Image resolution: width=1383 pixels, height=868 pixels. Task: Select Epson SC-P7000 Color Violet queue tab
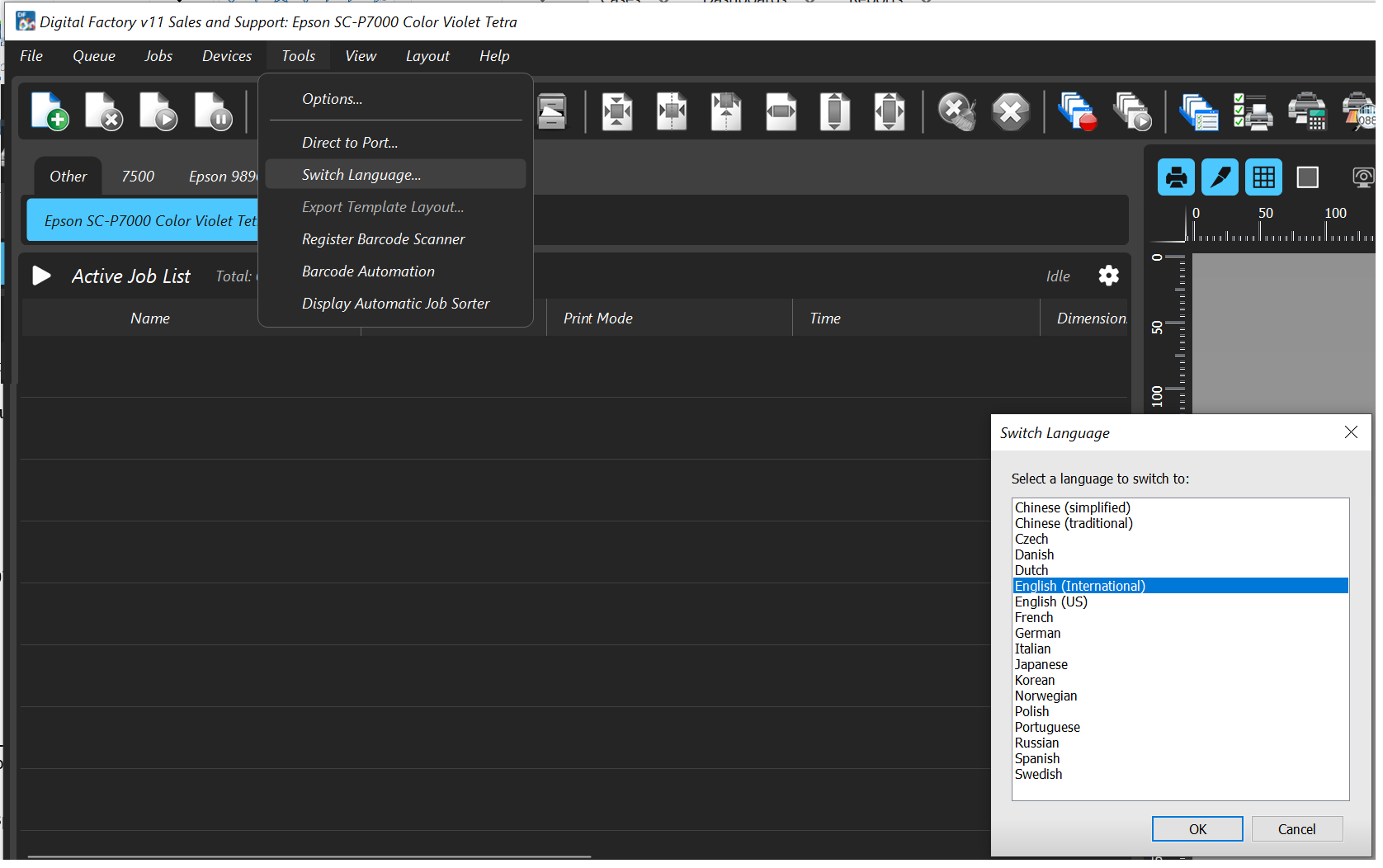(x=143, y=221)
